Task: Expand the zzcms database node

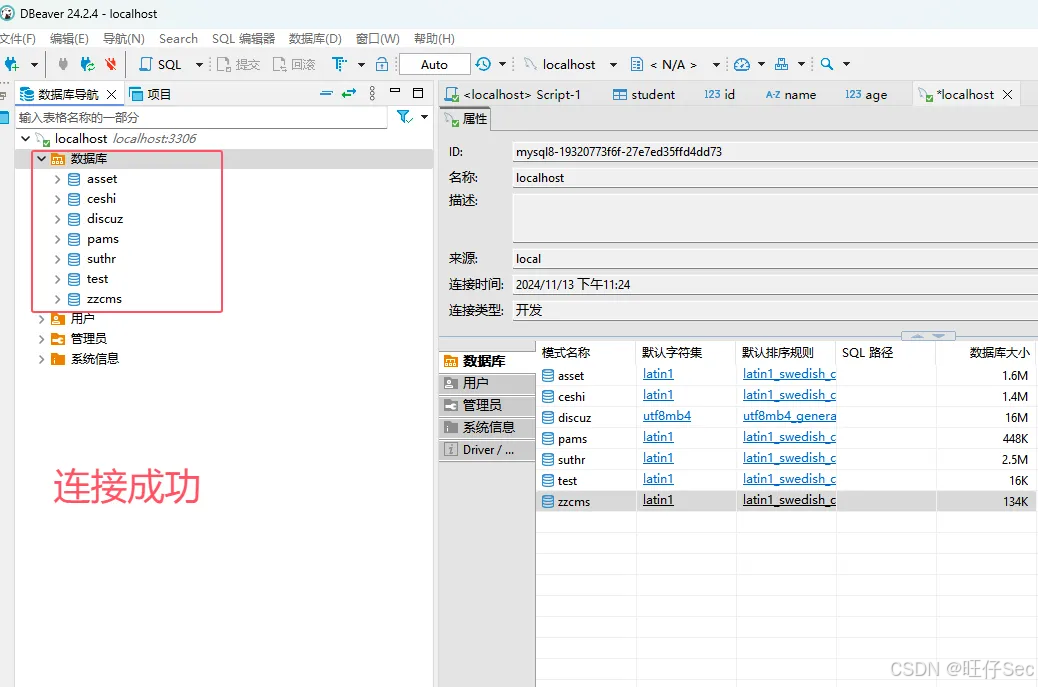Action: [57, 299]
